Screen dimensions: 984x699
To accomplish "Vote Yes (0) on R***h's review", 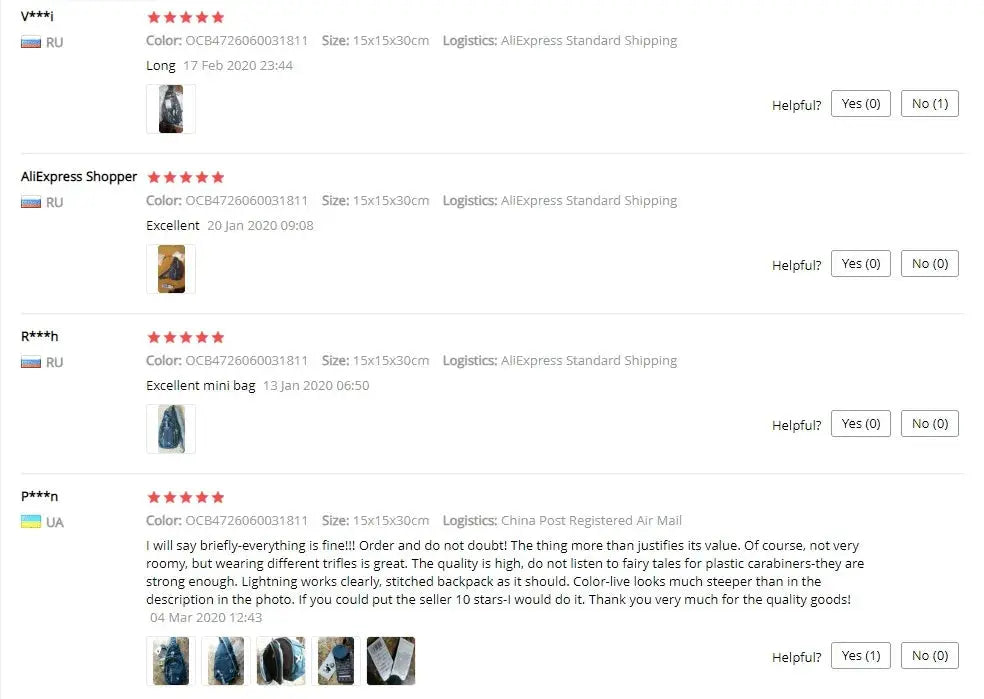I will point(860,424).
